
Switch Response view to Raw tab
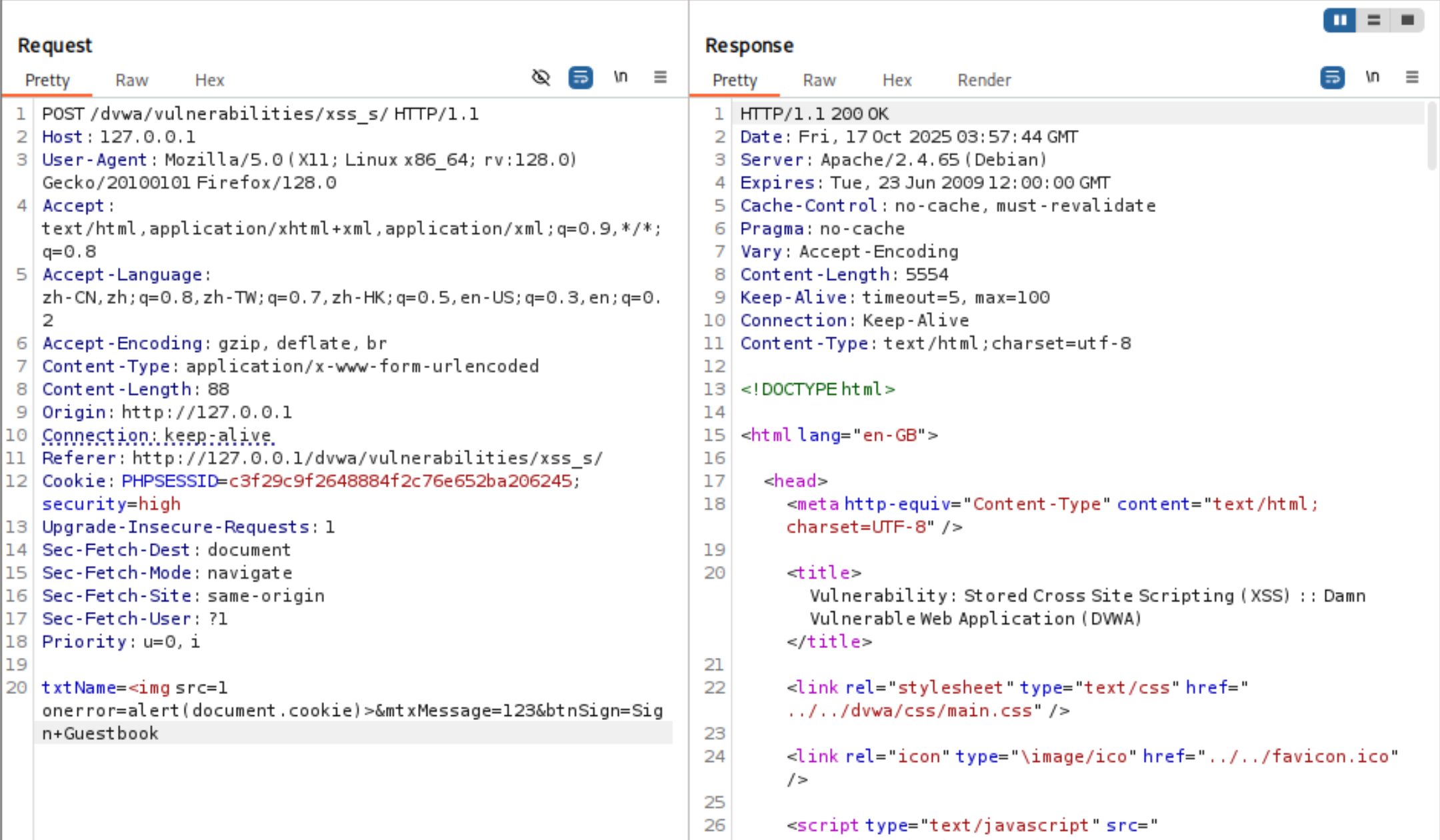coord(819,80)
